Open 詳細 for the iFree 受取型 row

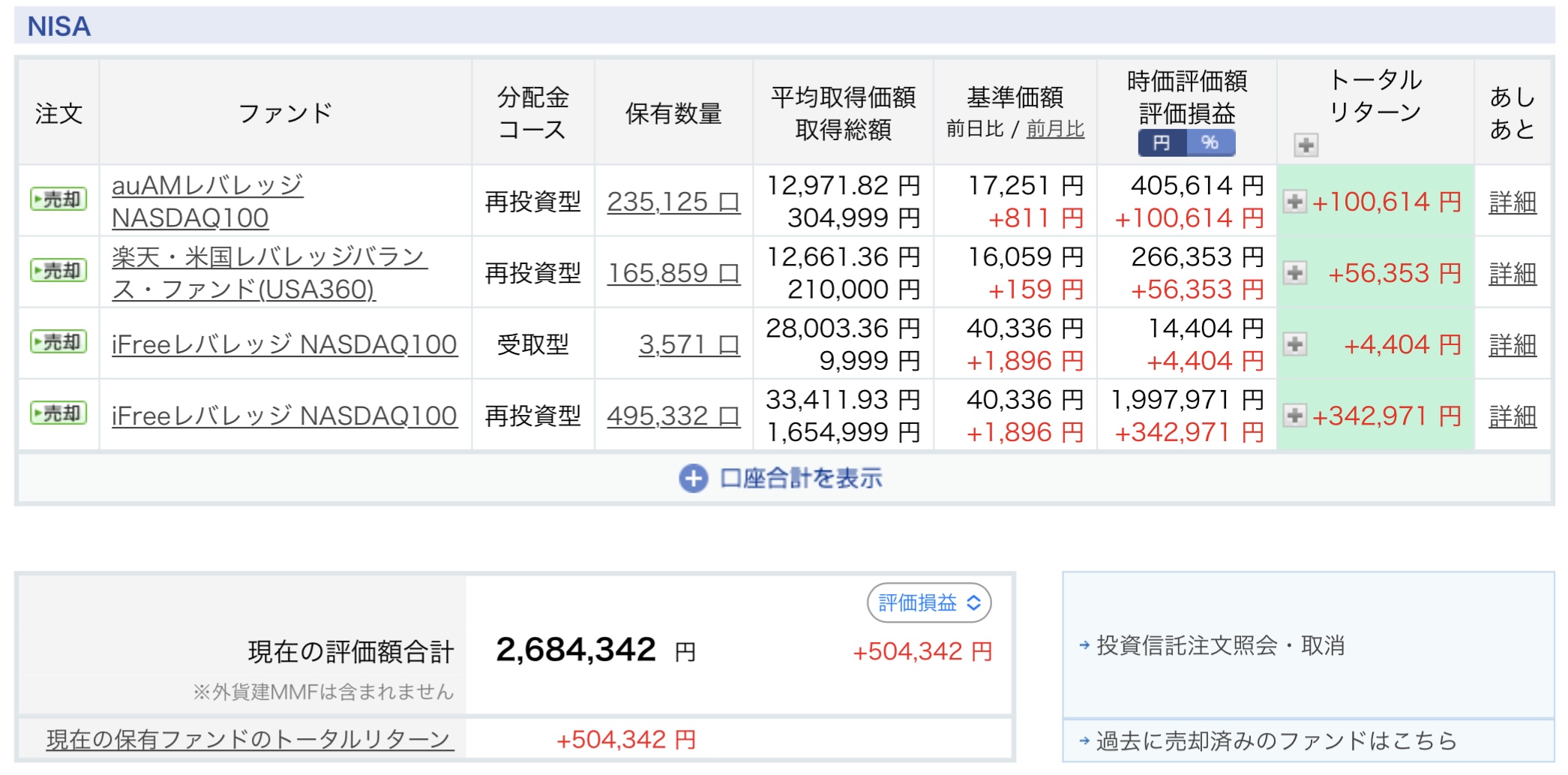pyautogui.click(x=1513, y=345)
